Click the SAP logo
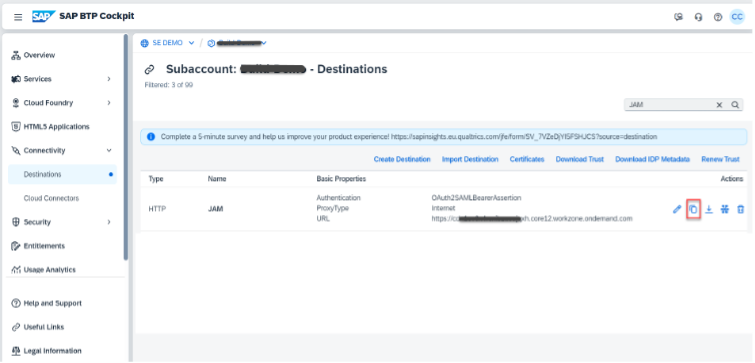 click(x=44, y=16)
